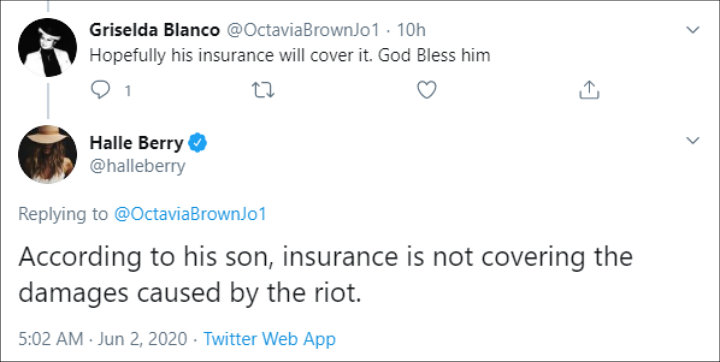This screenshot has height=362, width=720.
Task: Expand options menu on Halle Berry's tweet
Action: (x=692, y=141)
